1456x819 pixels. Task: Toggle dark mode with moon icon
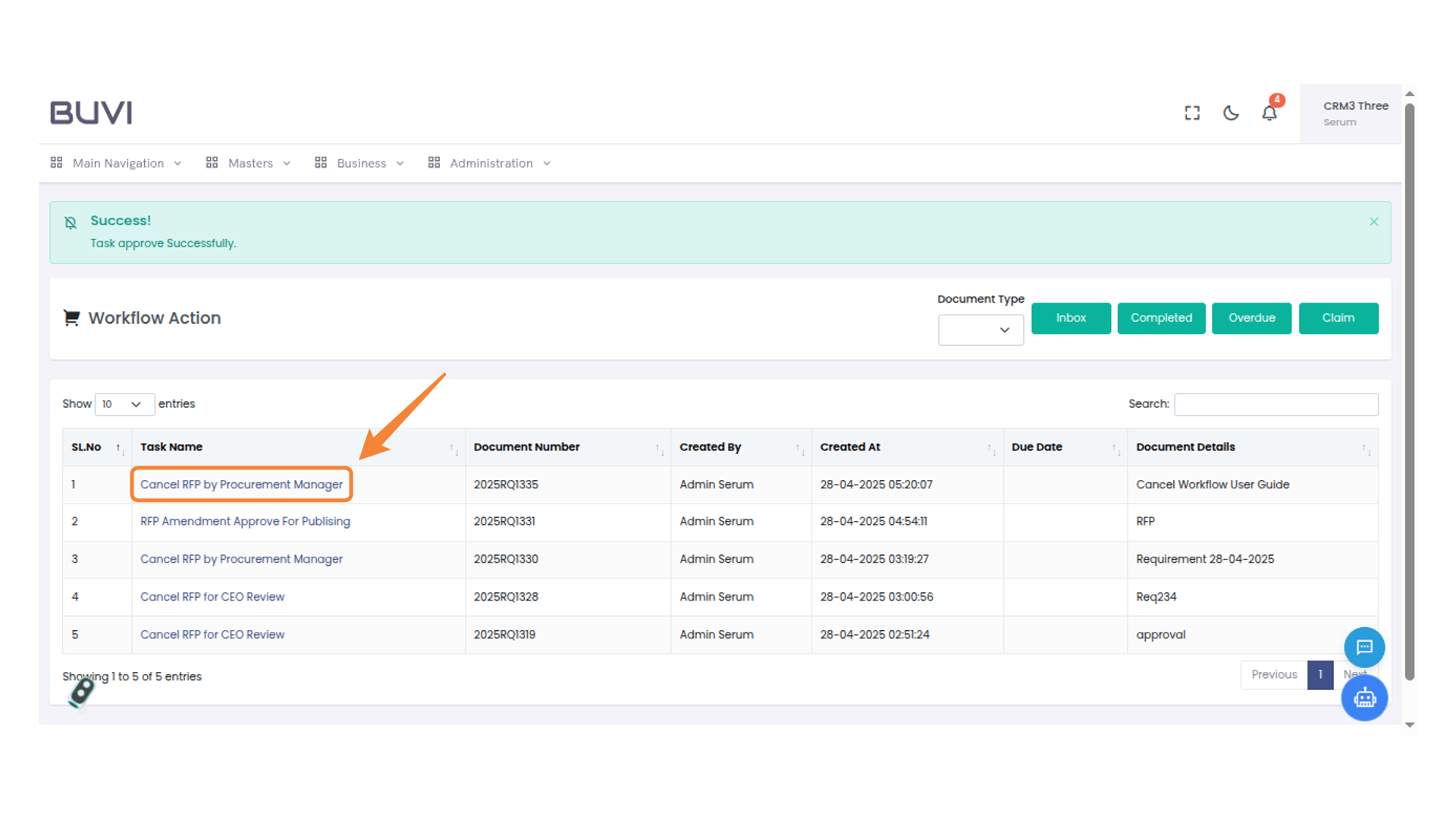(1231, 113)
